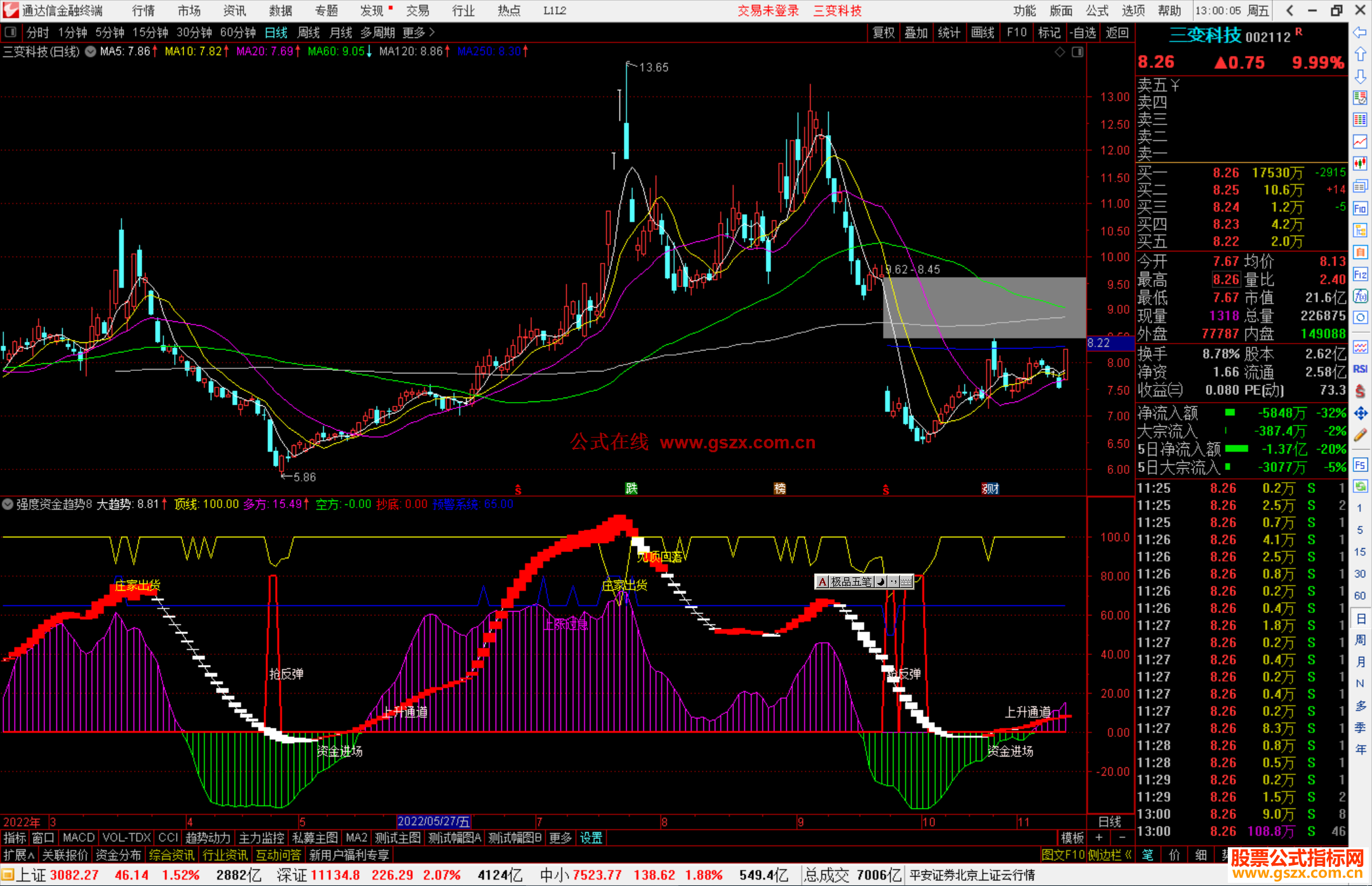Click the line trend chart sidebar icon

[x=1360, y=141]
